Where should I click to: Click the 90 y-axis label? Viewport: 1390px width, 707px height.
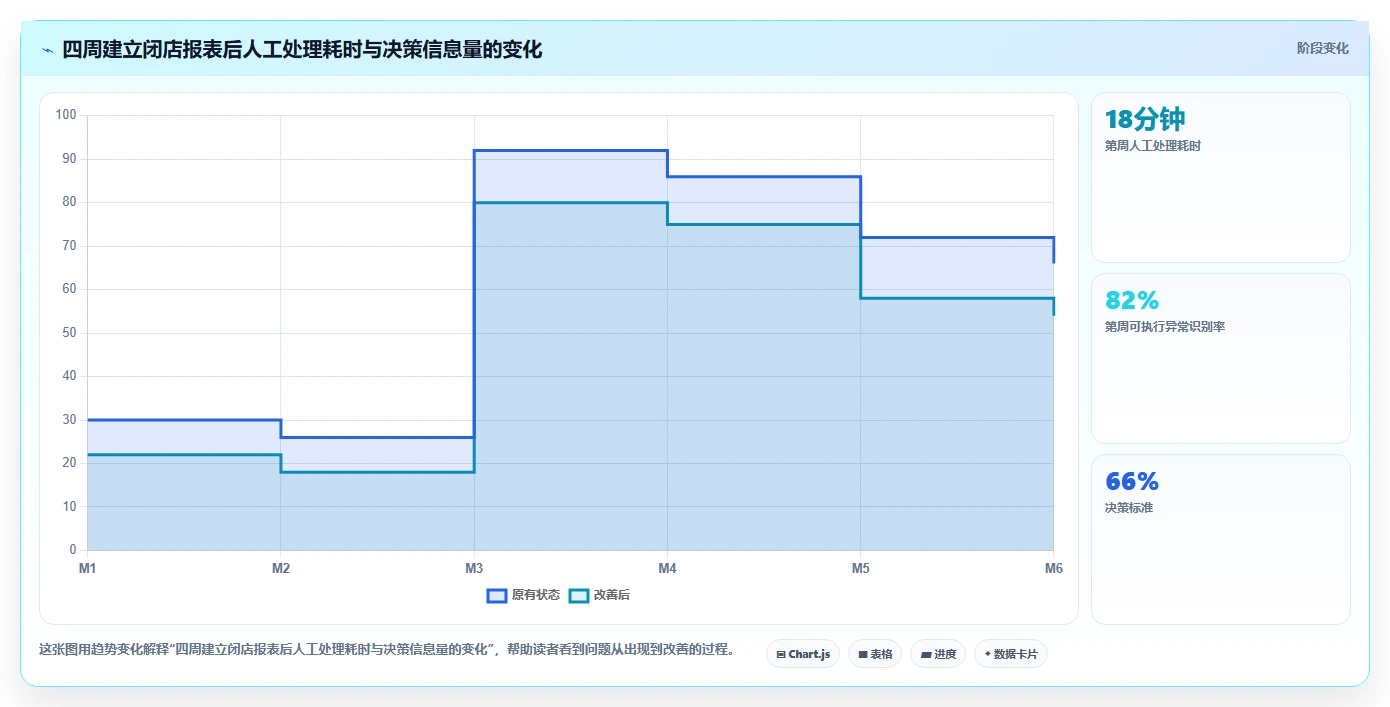[x=69, y=159]
